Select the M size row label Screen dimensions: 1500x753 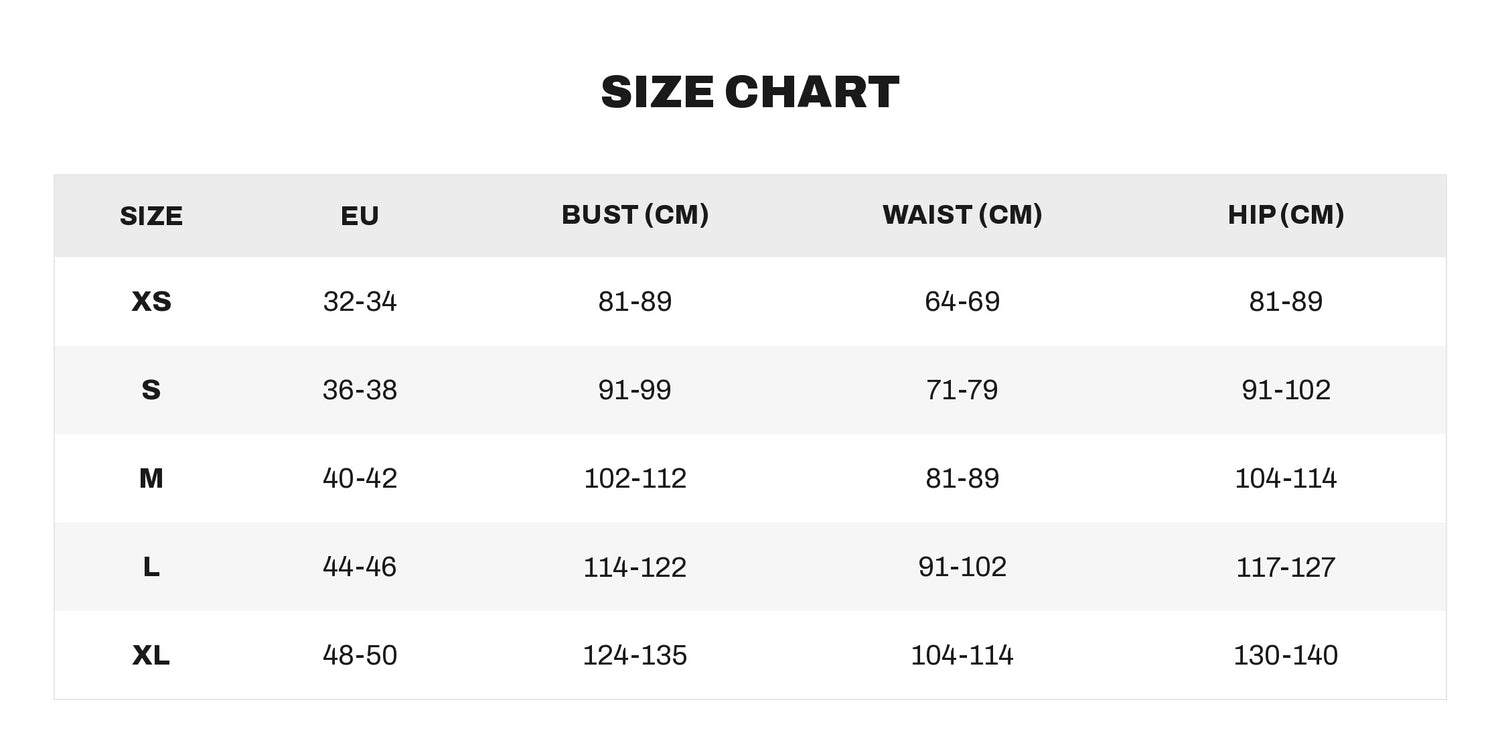(x=151, y=478)
